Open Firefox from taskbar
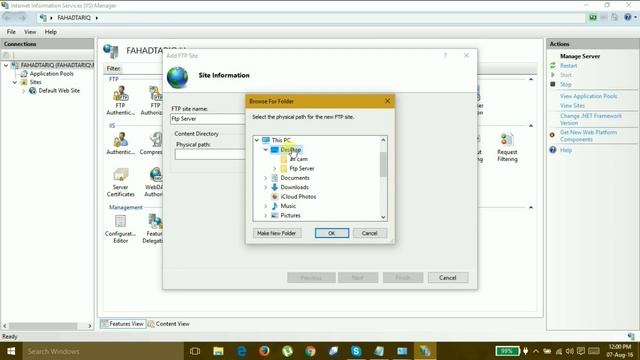 click(264, 351)
